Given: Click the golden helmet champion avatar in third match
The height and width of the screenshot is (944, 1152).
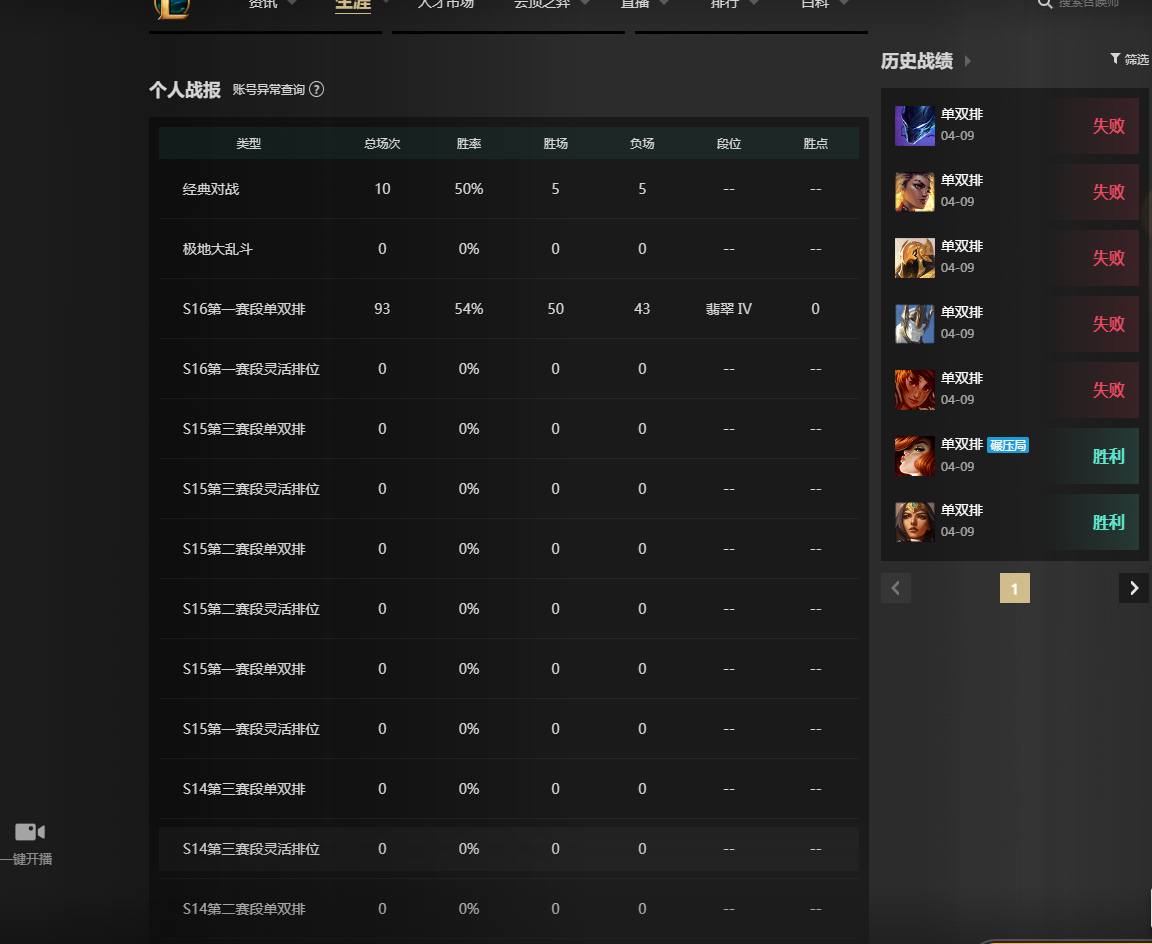Looking at the screenshot, I should tap(915, 258).
